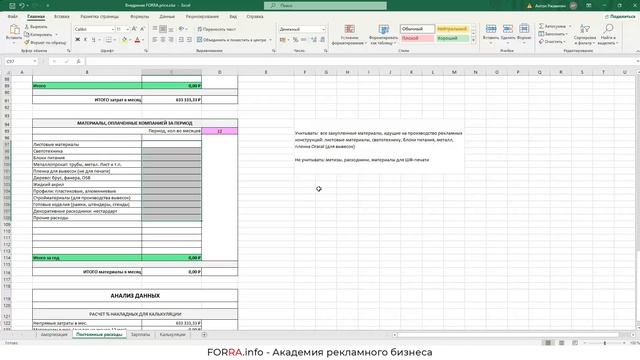Screen dimensions: 640x360
Task: Switch to the Page Layout (Разметка страницы) tab
Action: (100, 17)
